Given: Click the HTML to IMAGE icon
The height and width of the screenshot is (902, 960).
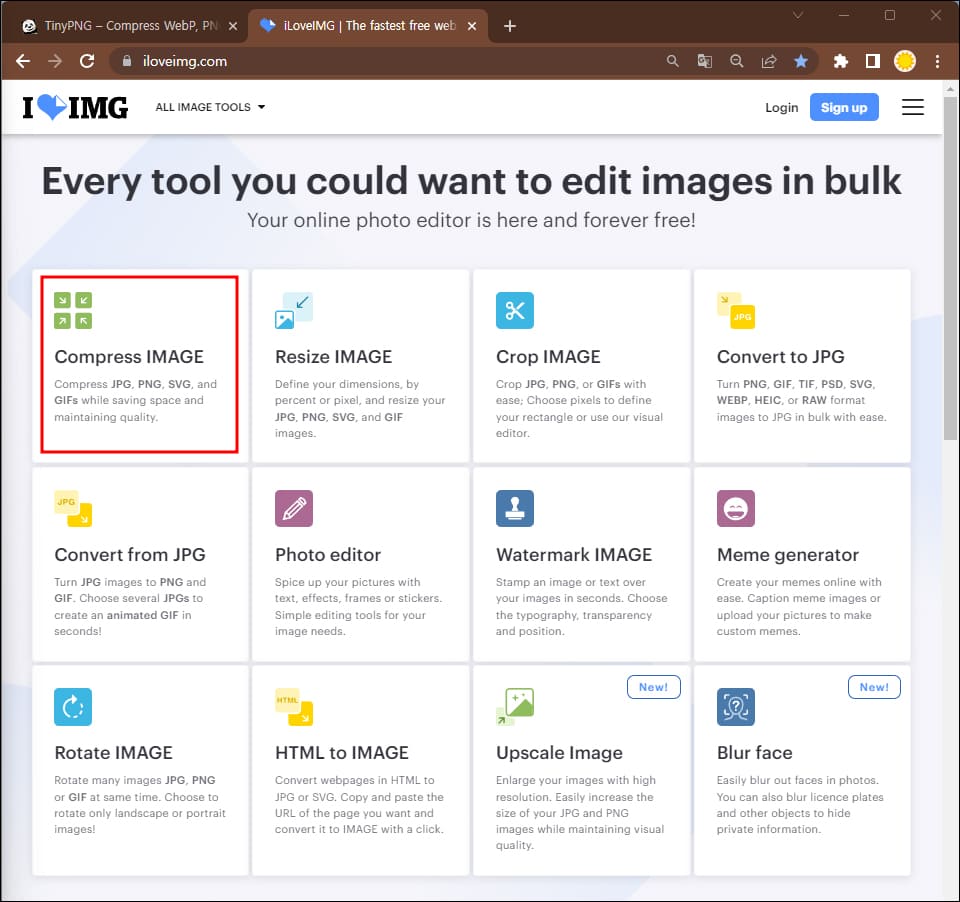Looking at the screenshot, I should (294, 707).
